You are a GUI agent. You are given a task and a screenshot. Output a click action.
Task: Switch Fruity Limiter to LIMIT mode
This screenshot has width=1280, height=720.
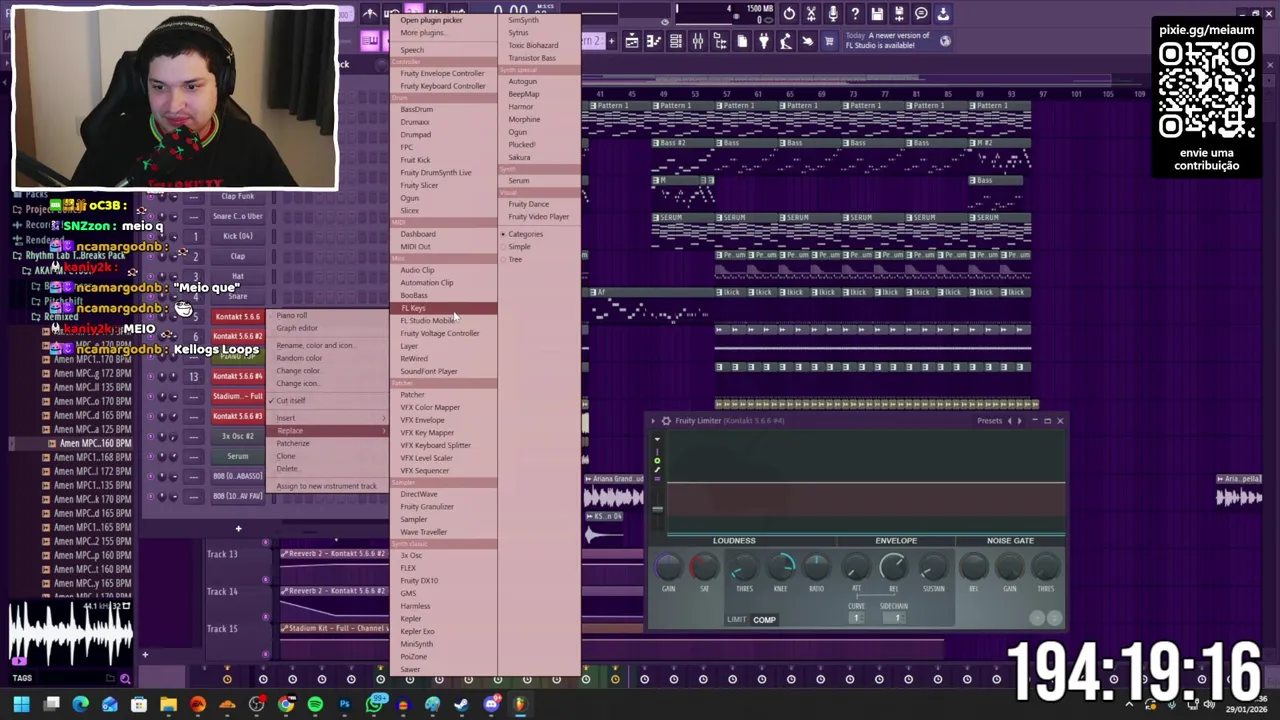point(736,620)
